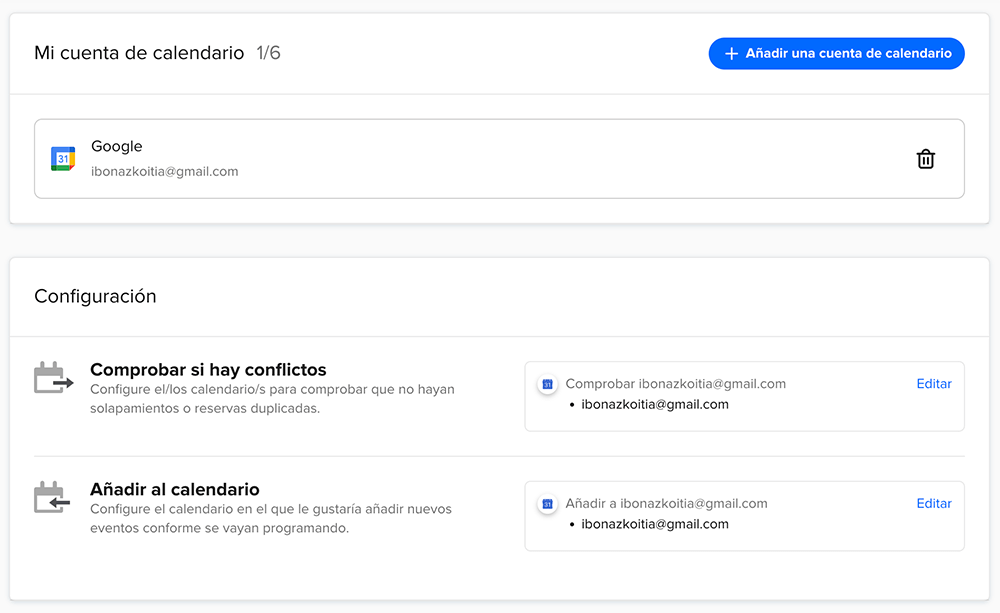Click the Añadir a ibonazkoitia@gmail.com label
The width and height of the screenshot is (1000, 613).
point(666,504)
